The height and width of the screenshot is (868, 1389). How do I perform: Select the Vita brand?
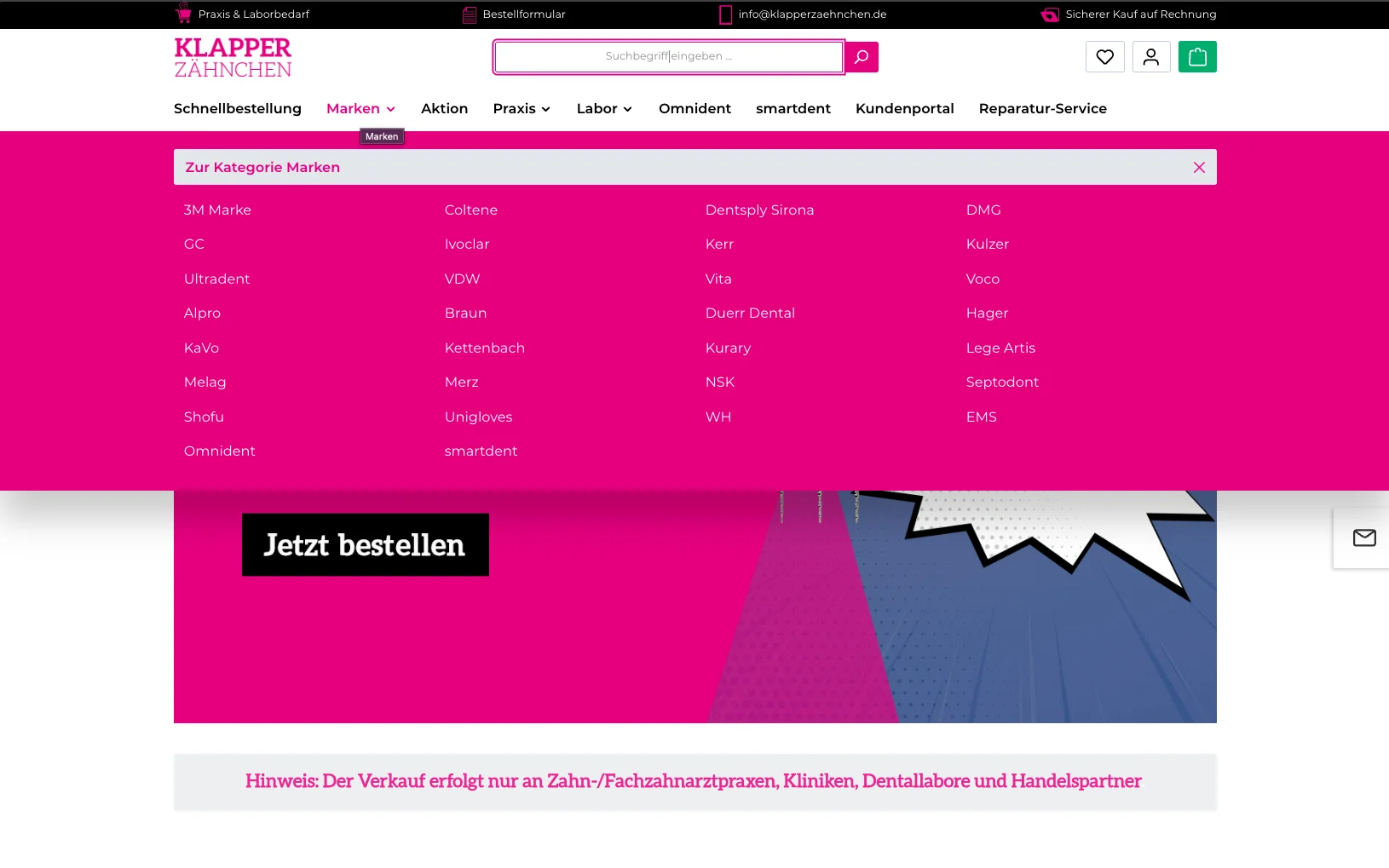click(718, 279)
